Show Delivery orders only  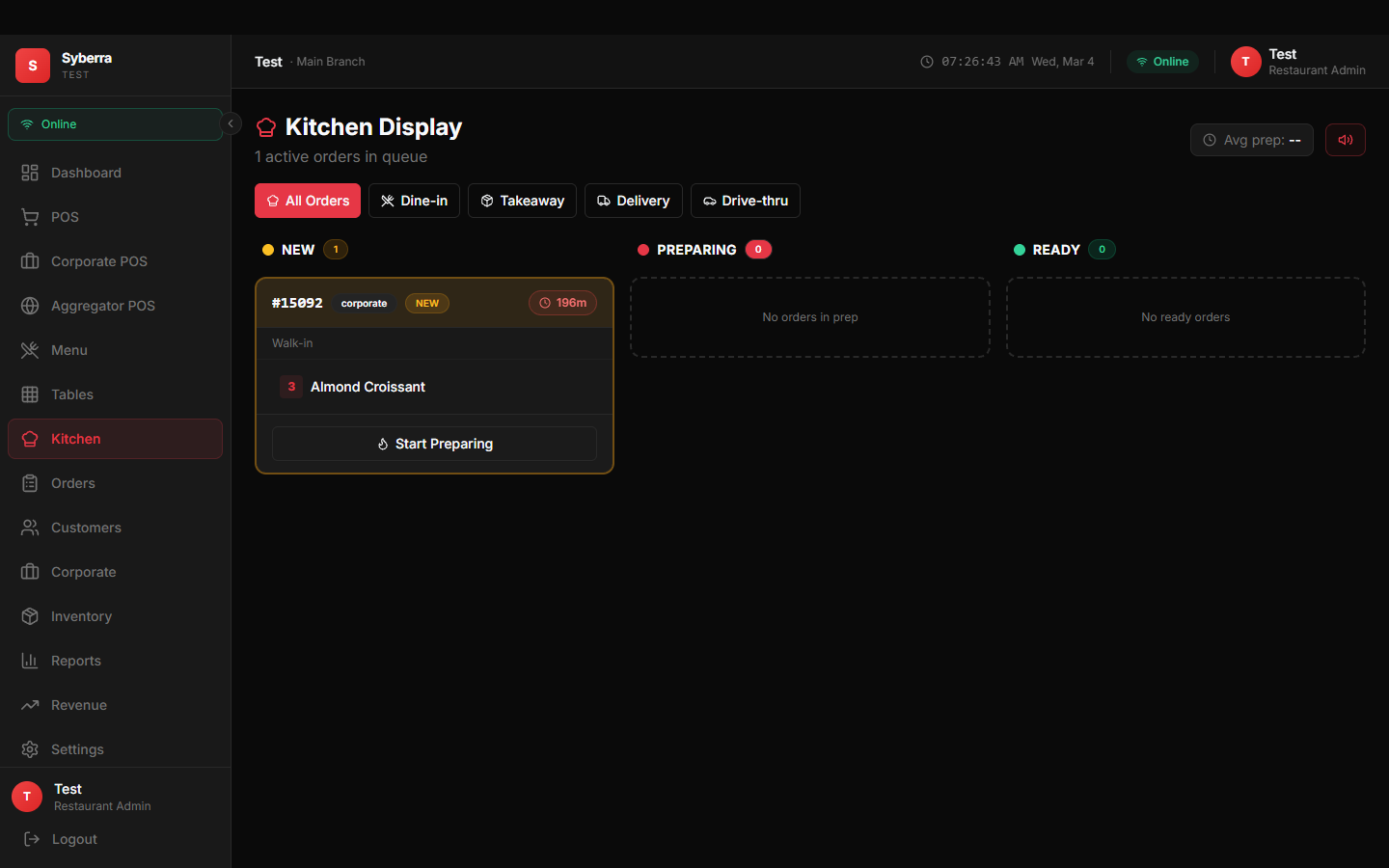tap(633, 201)
